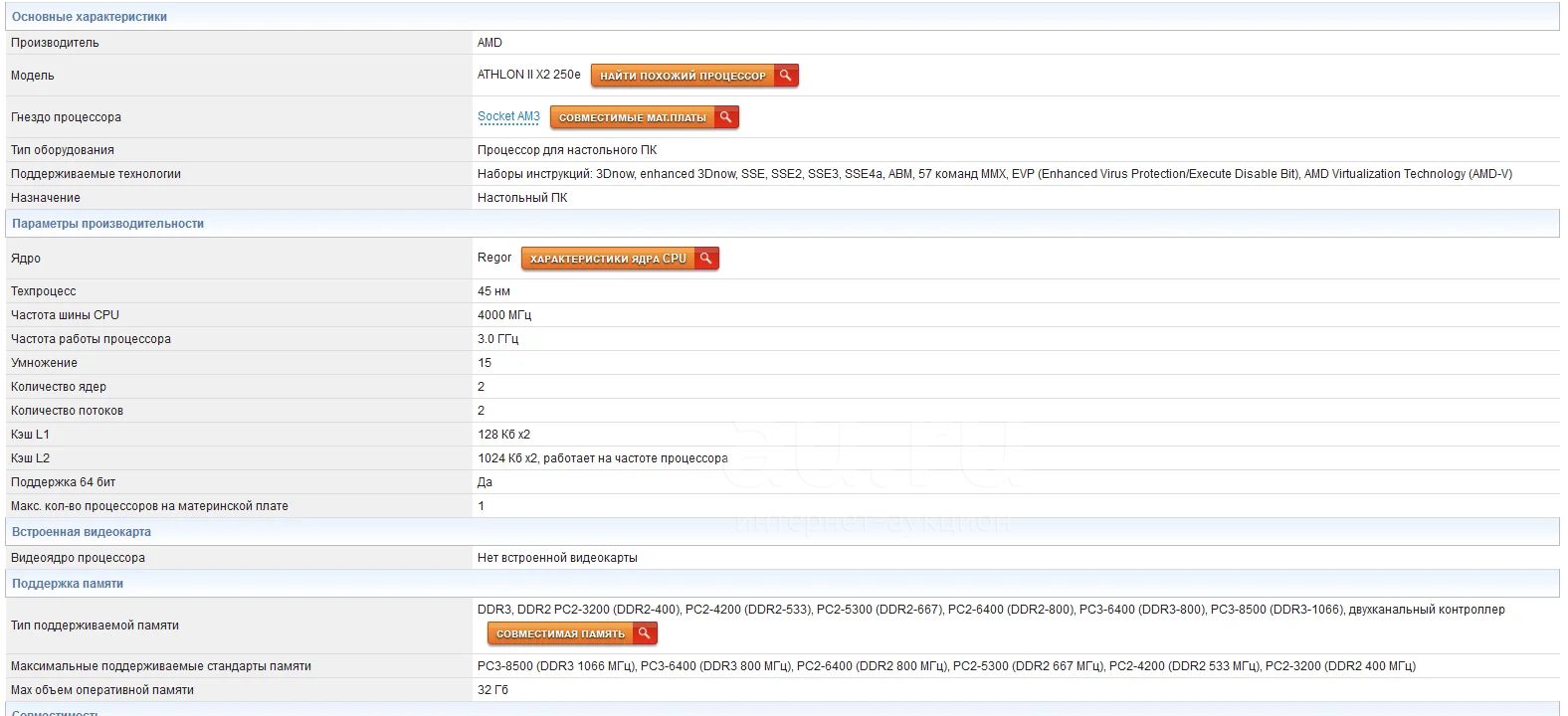
Task: Select the '45 нм' value
Action: pos(493,291)
